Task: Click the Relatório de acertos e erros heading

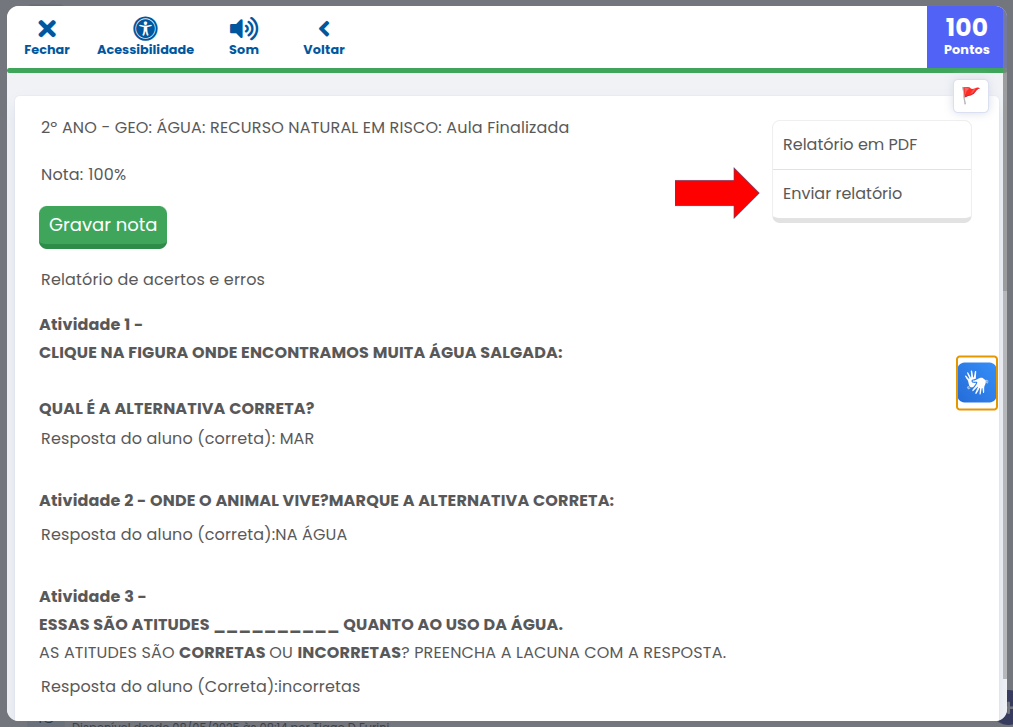Action: 152,280
